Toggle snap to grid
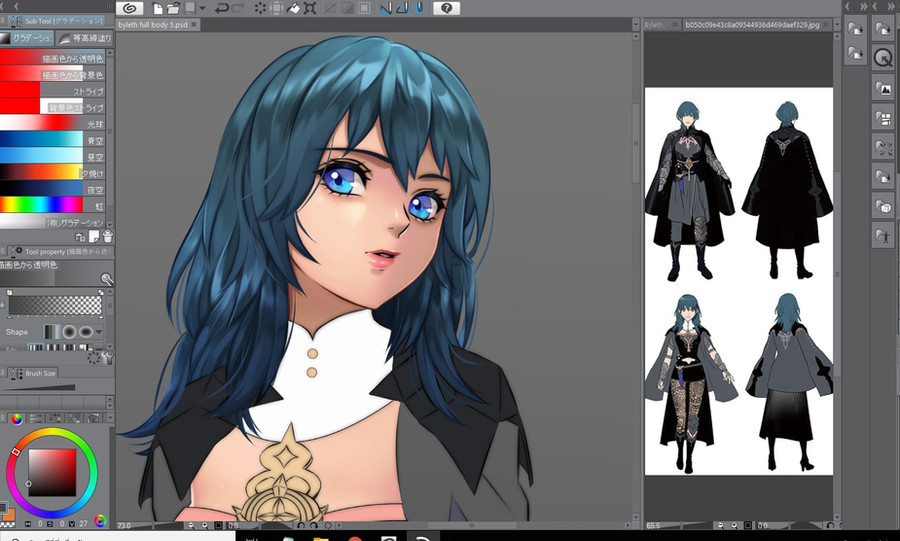Viewport: 900px width, 541px height. (x=420, y=9)
